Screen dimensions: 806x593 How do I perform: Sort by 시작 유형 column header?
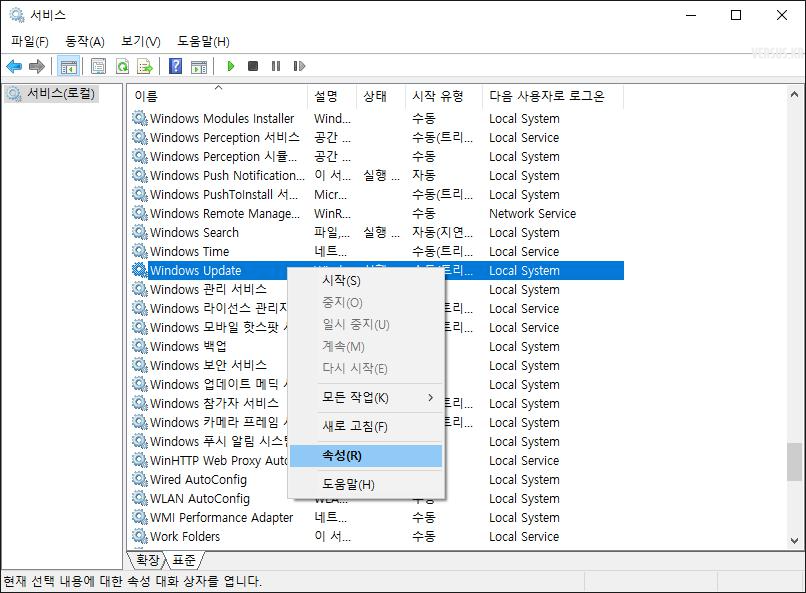point(445,96)
